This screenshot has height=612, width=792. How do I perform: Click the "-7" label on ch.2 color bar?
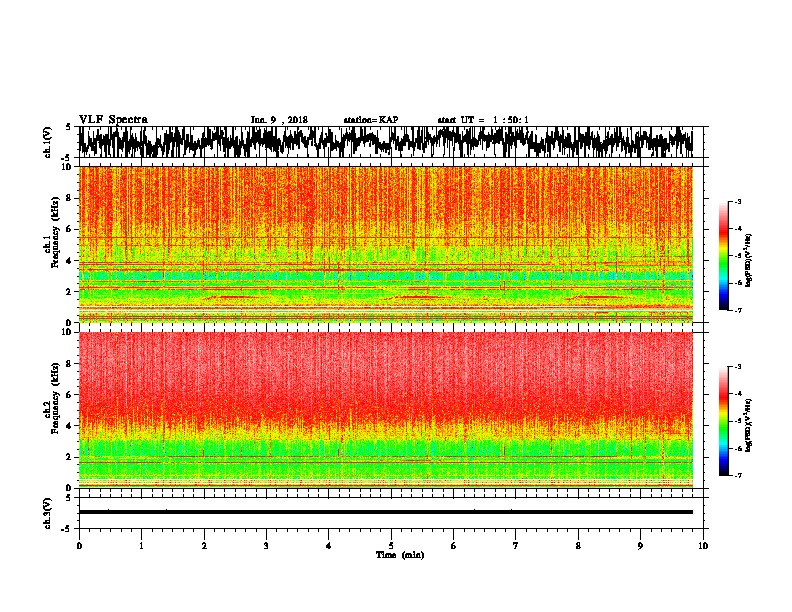point(738,475)
